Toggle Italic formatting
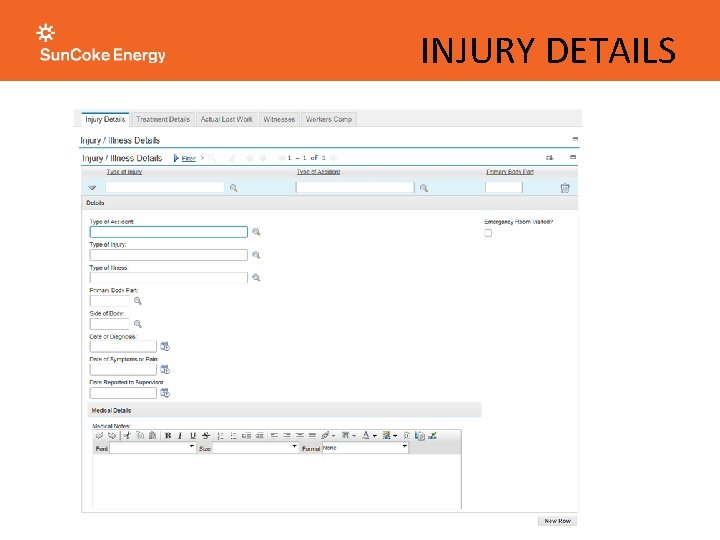The width and height of the screenshot is (720, 540). 180,435
